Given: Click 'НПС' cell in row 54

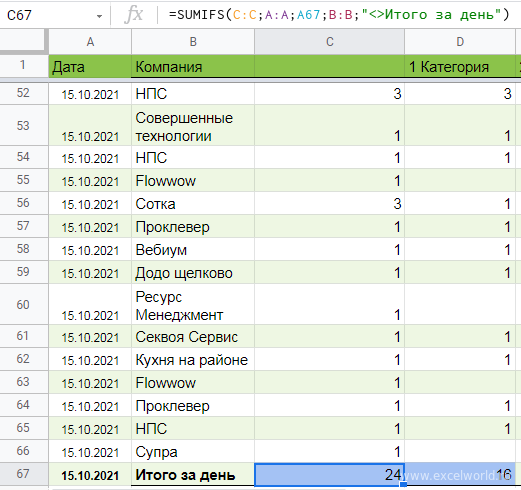Looking at the screenshot, I should (x=193, y=157).
